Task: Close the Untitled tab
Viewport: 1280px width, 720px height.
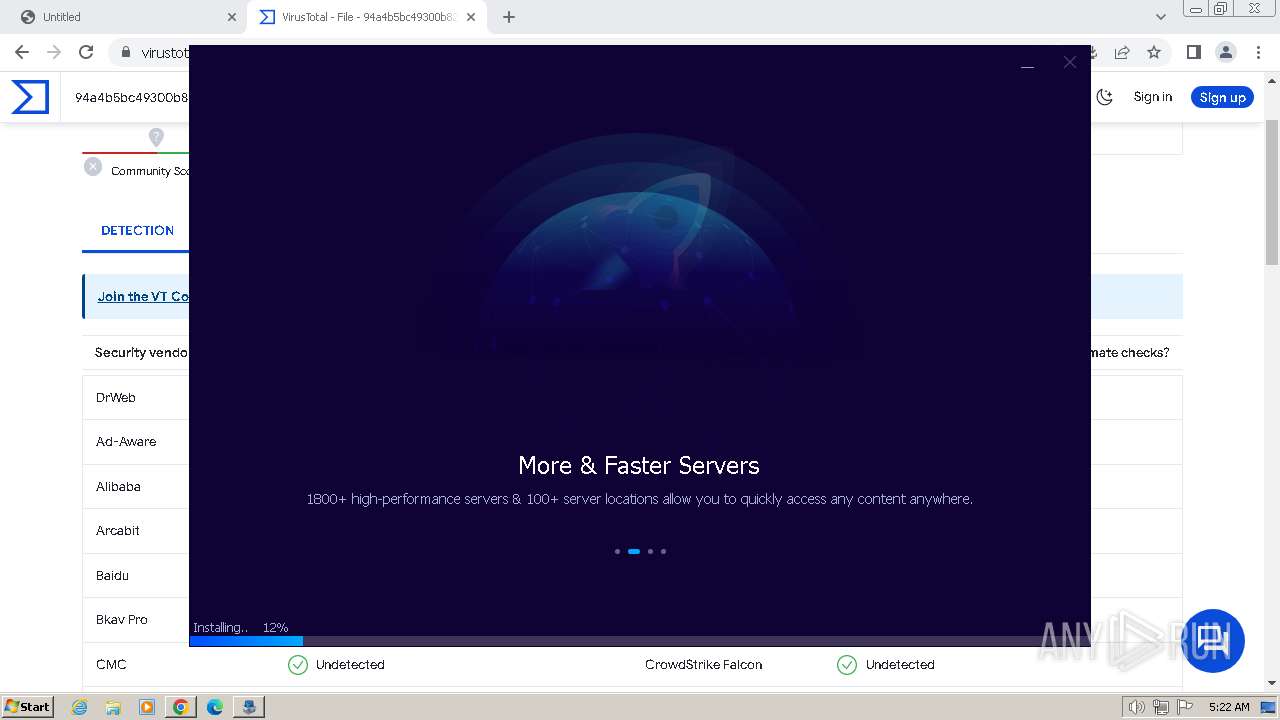Action: [232, 17]
